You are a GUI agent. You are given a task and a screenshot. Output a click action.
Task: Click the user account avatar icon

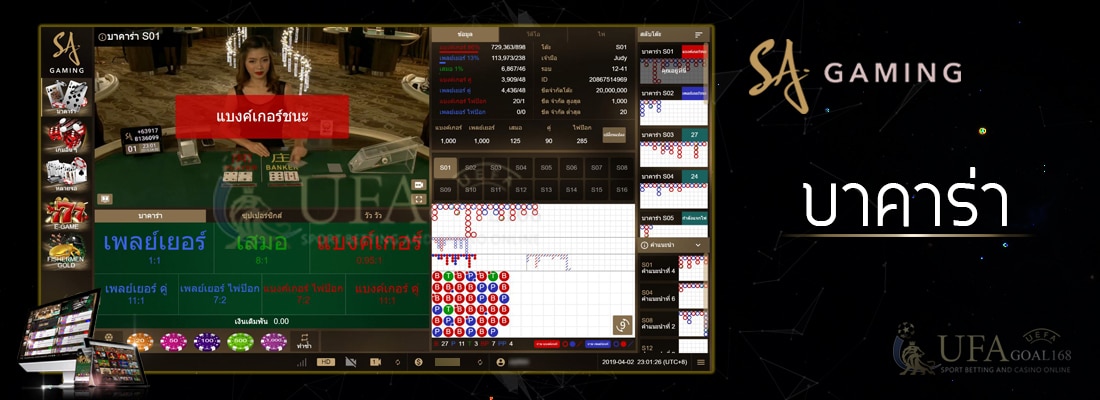point(500,361)
